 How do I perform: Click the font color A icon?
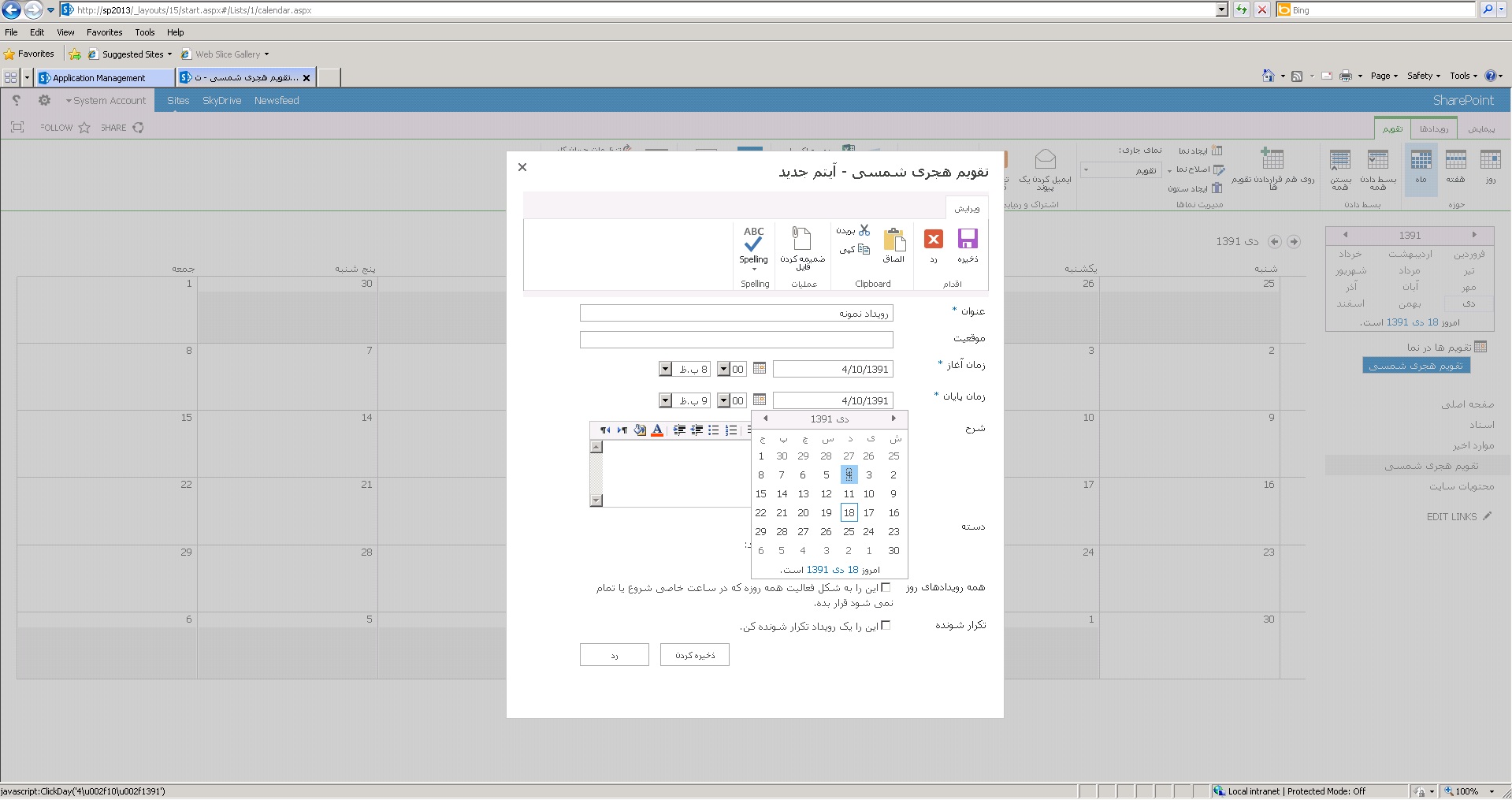pos(657,430)
